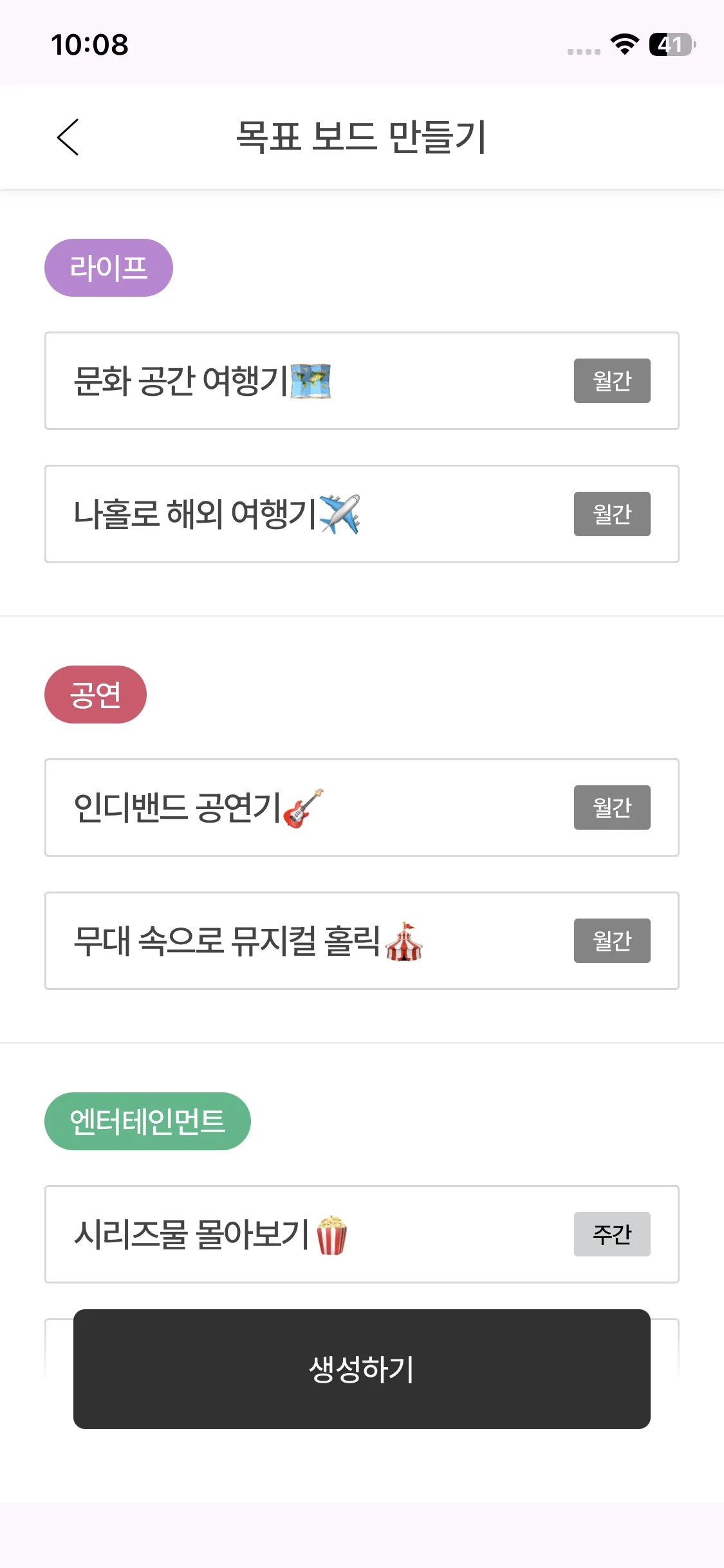Select the 엔터테인먼트 category tag
This screenshot has width=724, height=1568.
(x=147, y=1121)
